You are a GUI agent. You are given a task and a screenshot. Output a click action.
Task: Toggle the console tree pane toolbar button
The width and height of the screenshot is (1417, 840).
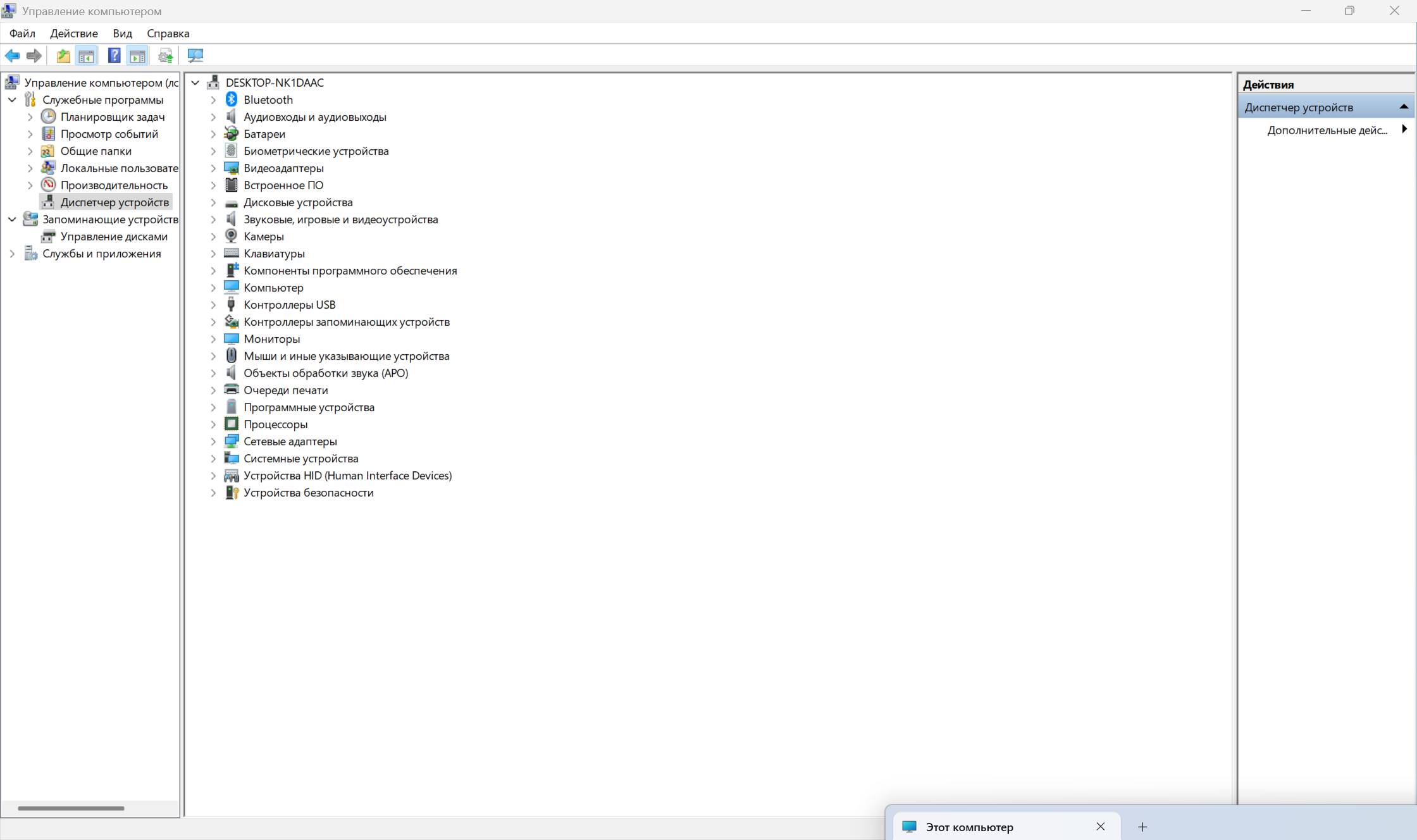87,56
